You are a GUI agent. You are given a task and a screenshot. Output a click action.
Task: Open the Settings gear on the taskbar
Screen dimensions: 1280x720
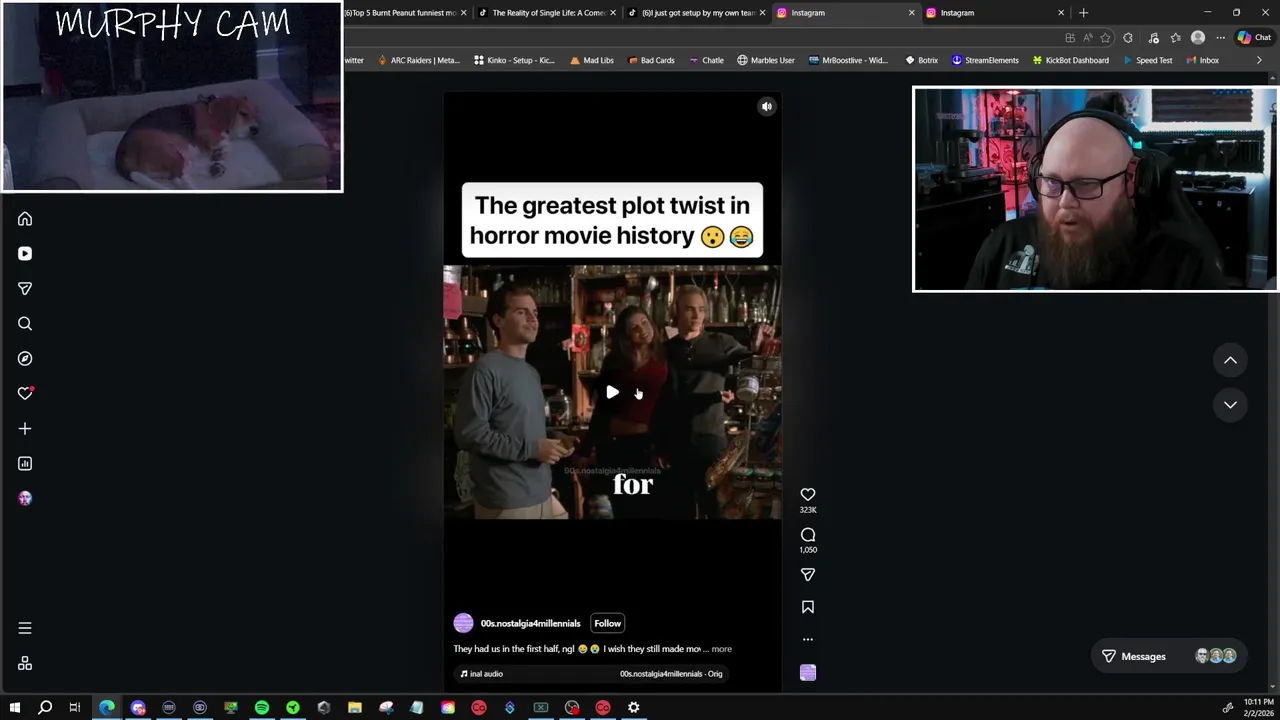634,708
